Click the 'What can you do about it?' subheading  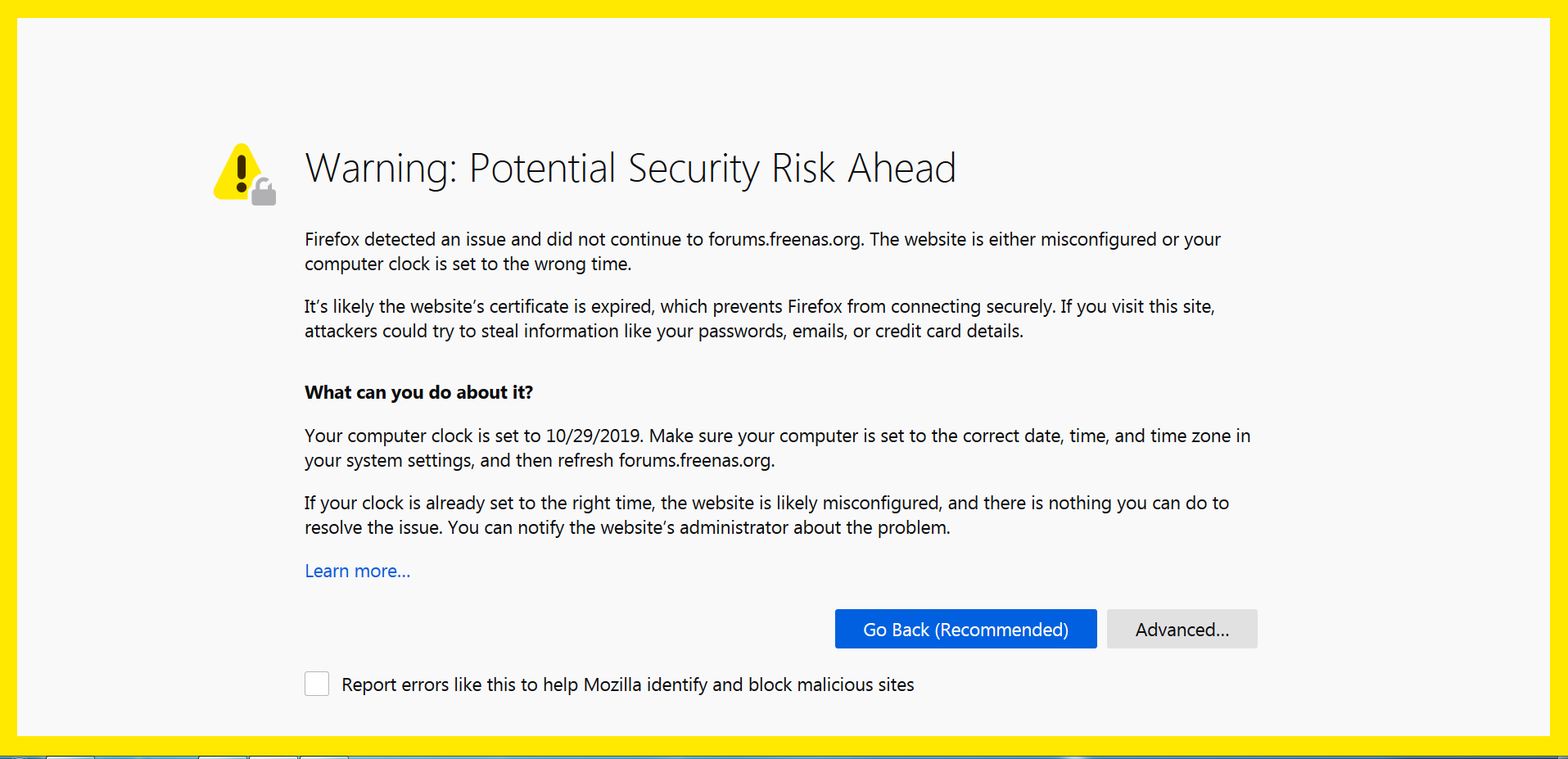[418, 392]
